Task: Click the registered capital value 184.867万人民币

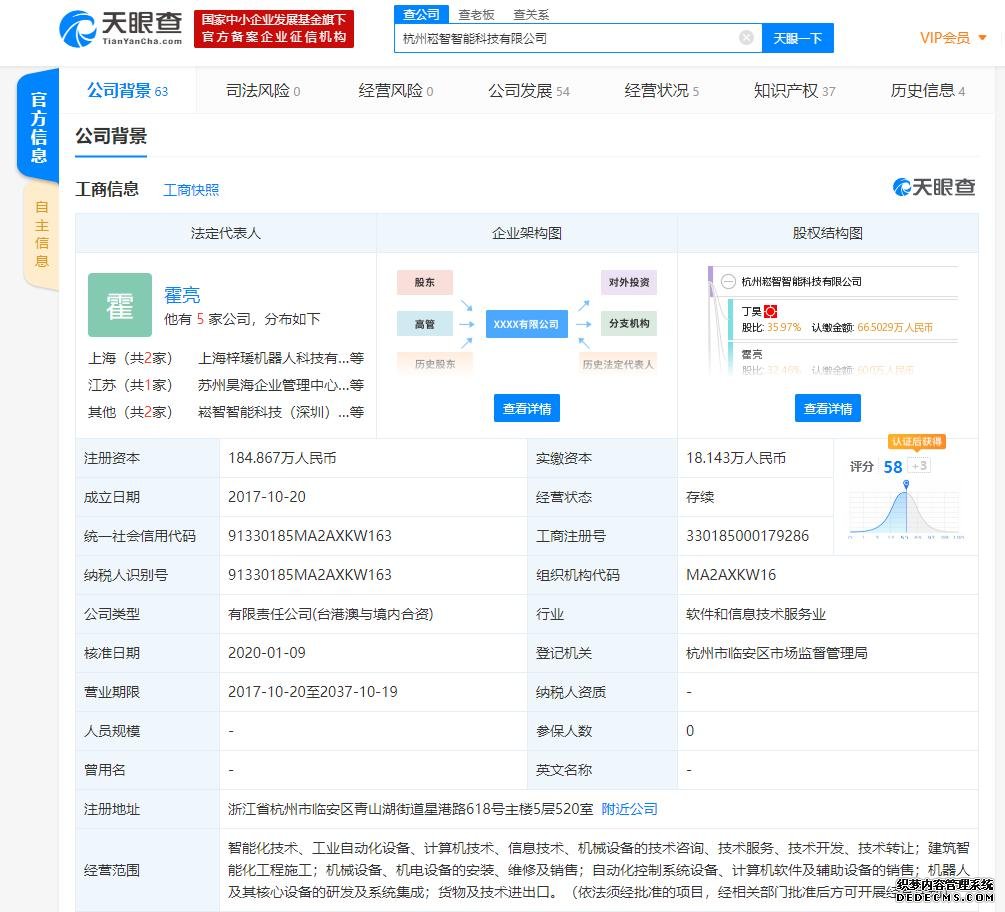Action: click(x=282, y=458)
